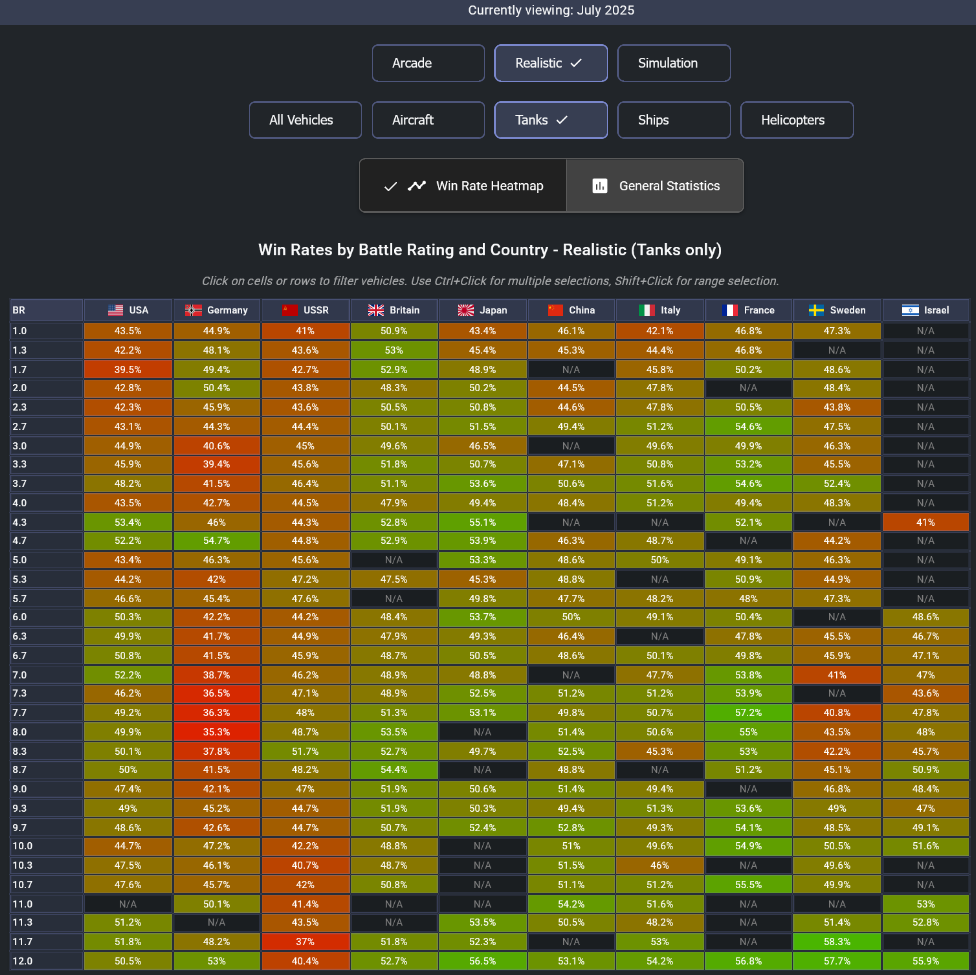Switch to Simulation game mode
This screenshot has width=976, height=975.
673,63
